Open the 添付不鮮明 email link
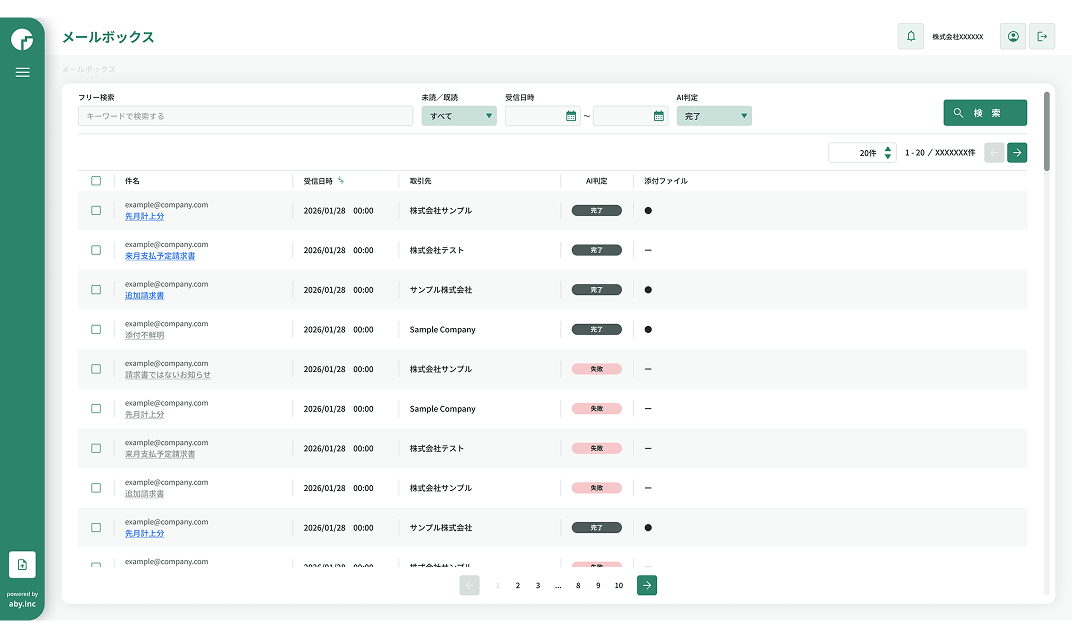Image resolution: width=1072 pixels, height=638 pixels. pyautogui.click(x=144, y=335)
